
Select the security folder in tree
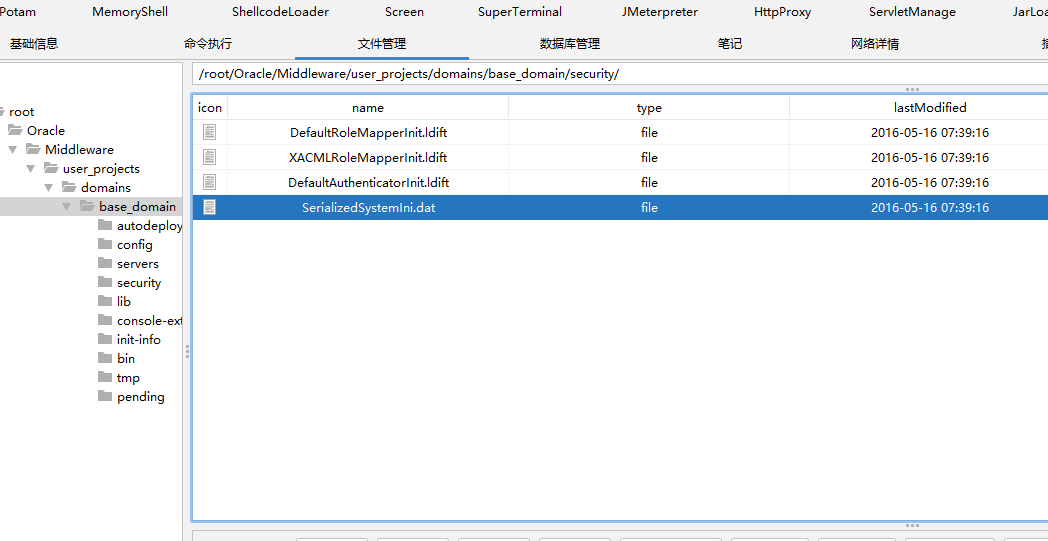click(138, 283)
